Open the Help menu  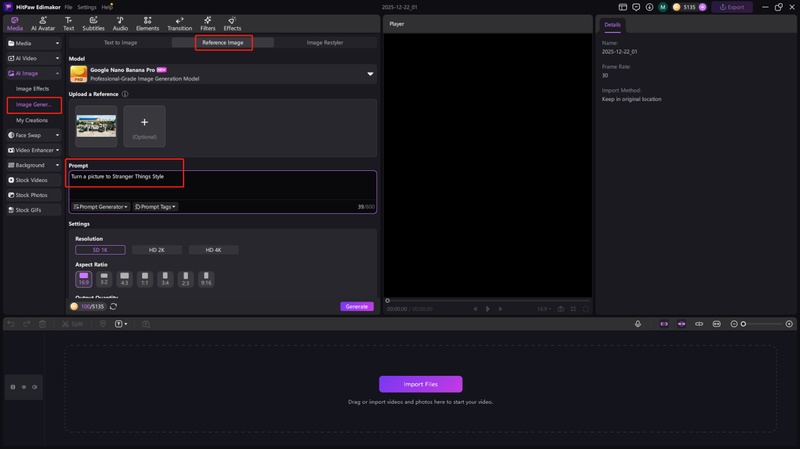[x=107, y=7]
